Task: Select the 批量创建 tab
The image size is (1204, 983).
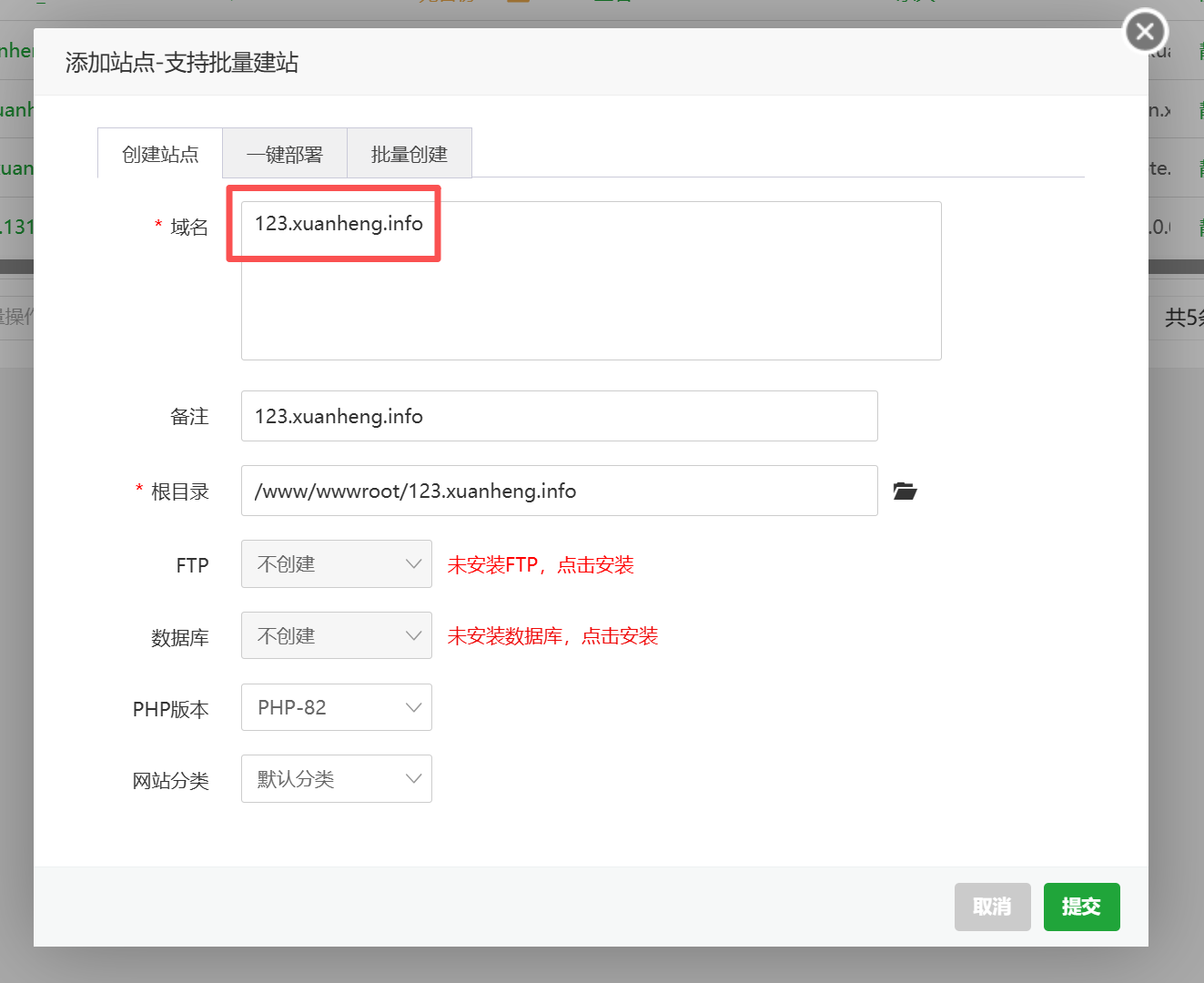Action: click(x=410, y=155)
